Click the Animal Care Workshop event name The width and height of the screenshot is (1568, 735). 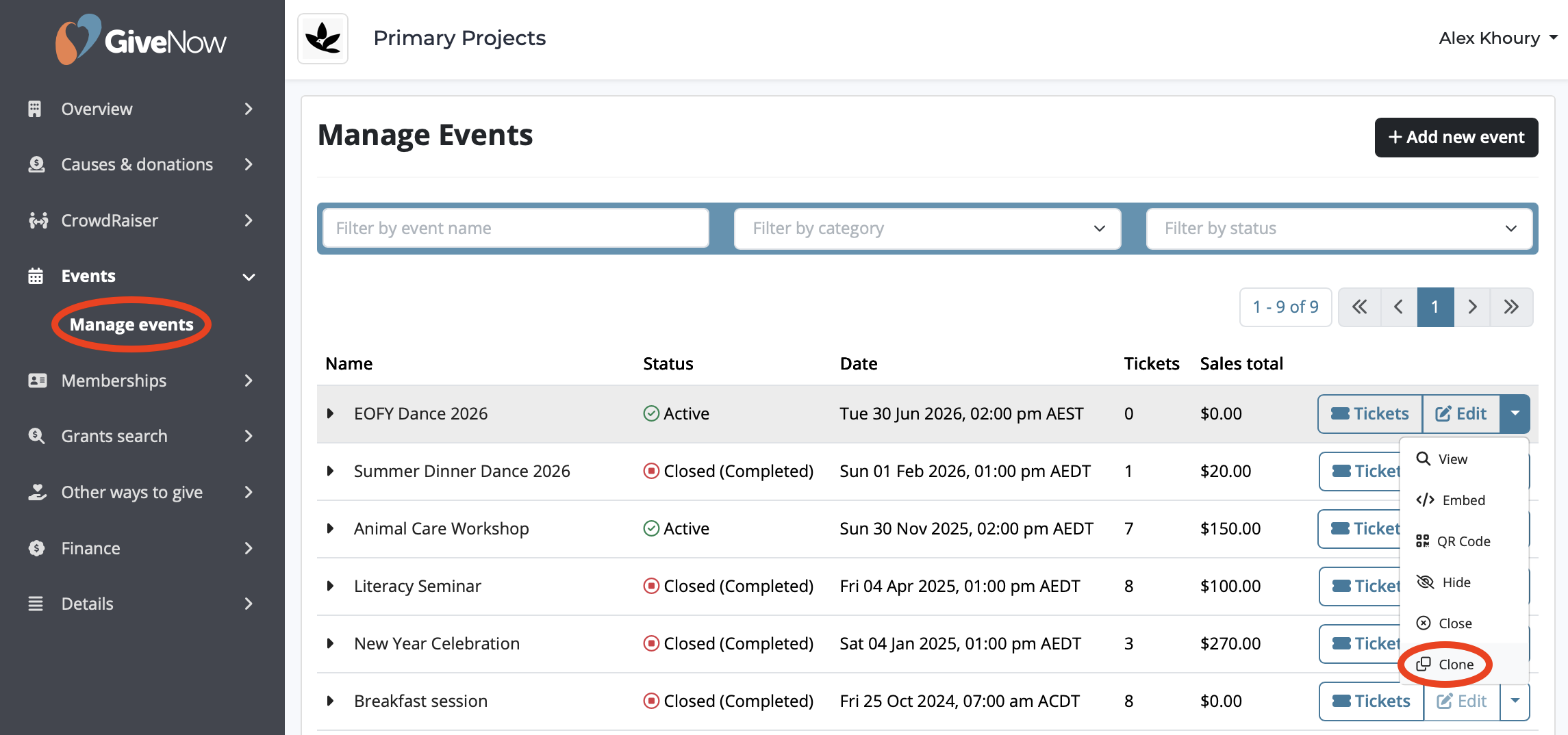coord(441,528)
